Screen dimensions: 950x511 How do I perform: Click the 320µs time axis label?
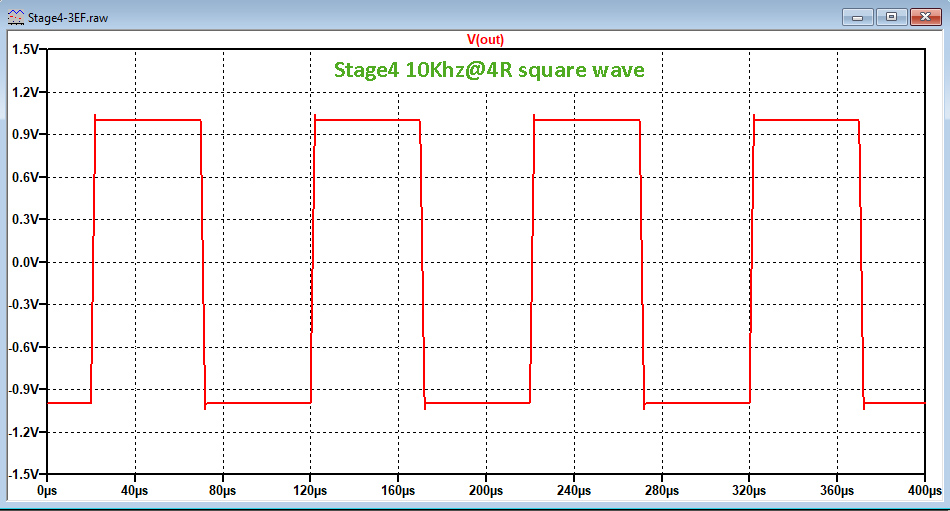click(x=749, y=490)
